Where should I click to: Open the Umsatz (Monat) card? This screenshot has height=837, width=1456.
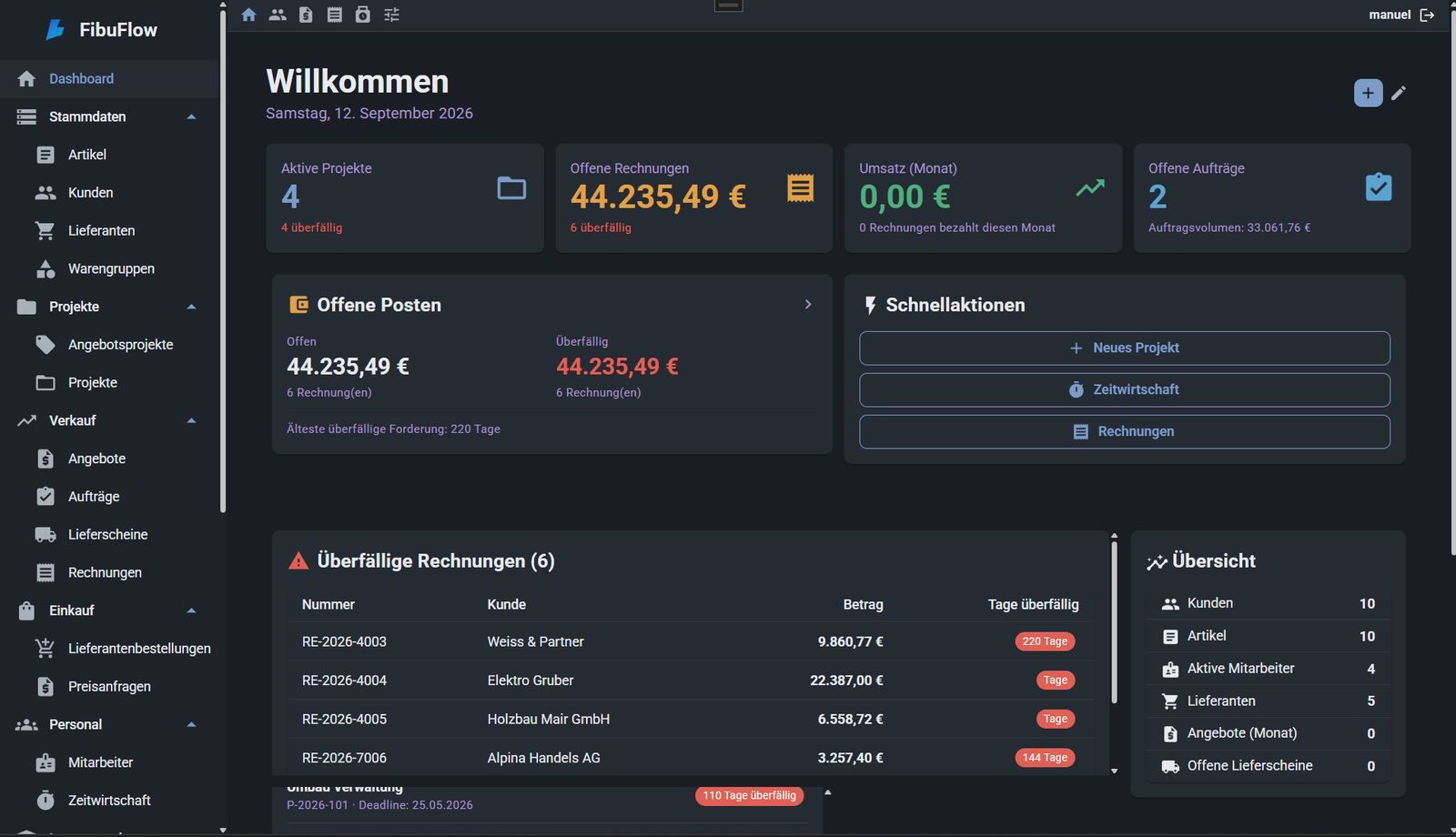(984, 198)
